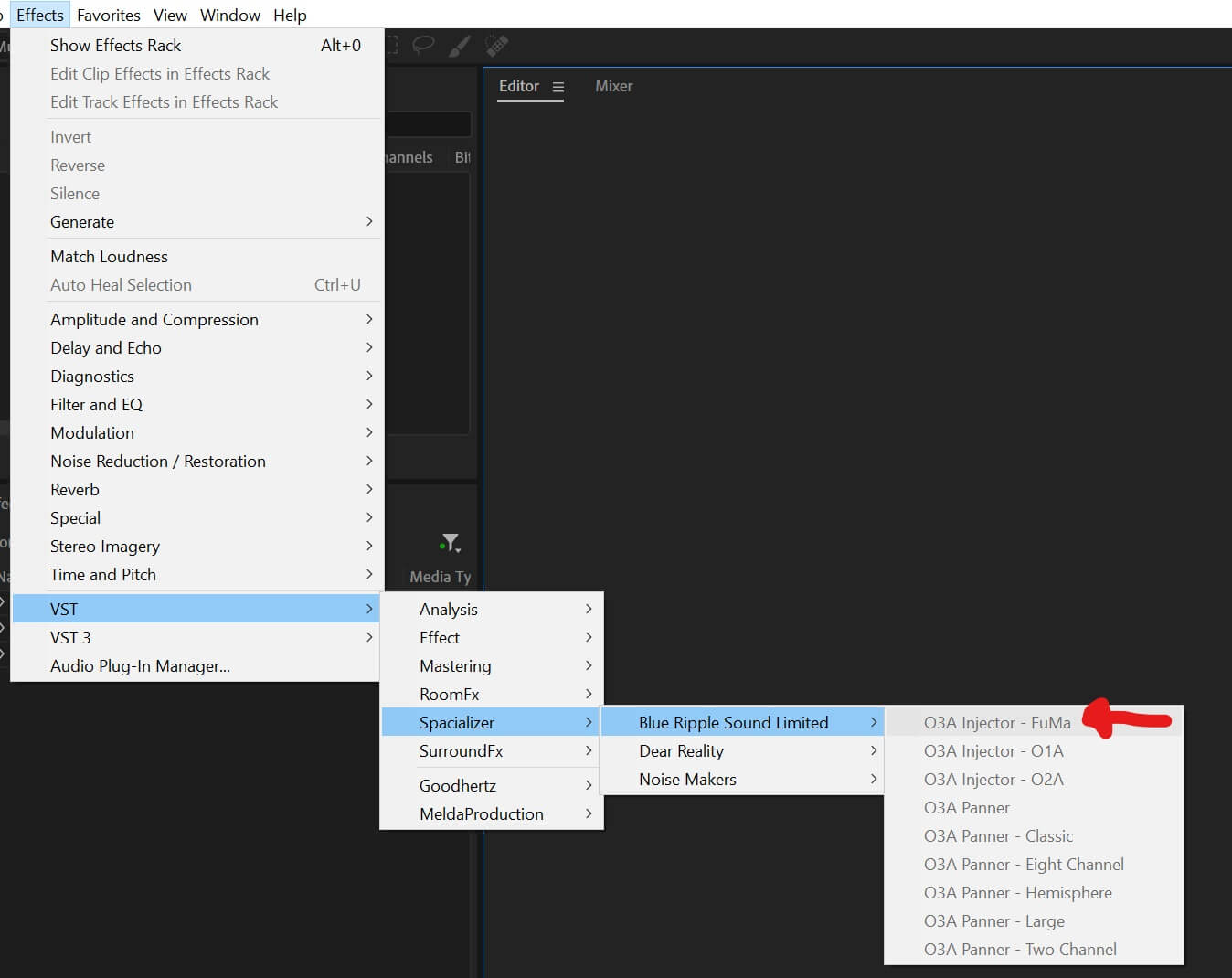The image size is (1232, 978).
Task: Expand Filter and EQ submenu
Action: click(196, 404)
